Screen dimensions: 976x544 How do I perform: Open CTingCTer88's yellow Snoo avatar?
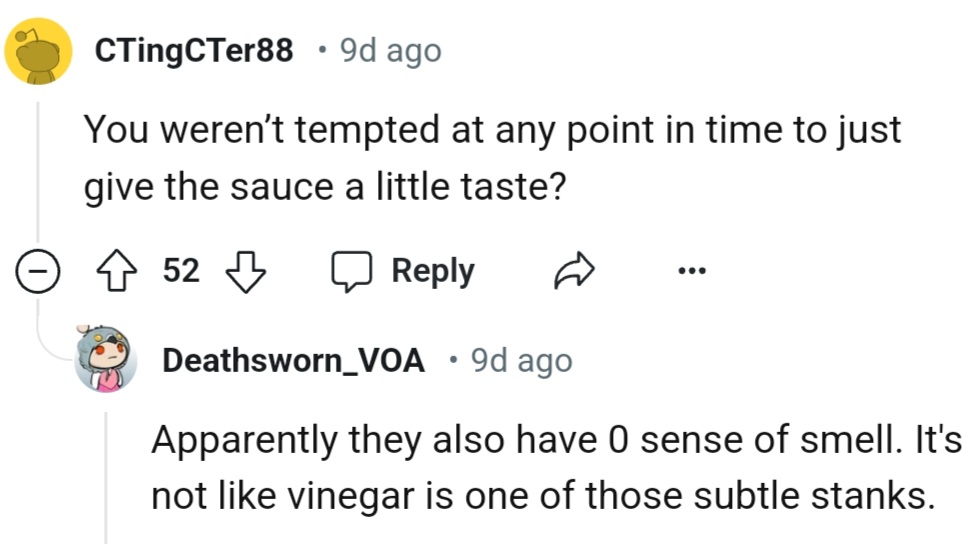click(x=38, y=50)
